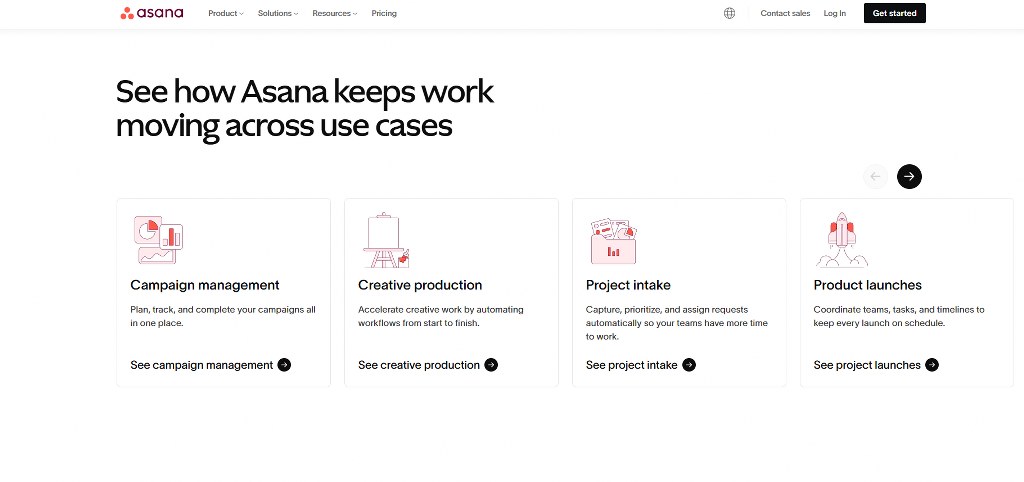Click the Log In link
Screen dimensions: 1024x482
tap(835, 13)
